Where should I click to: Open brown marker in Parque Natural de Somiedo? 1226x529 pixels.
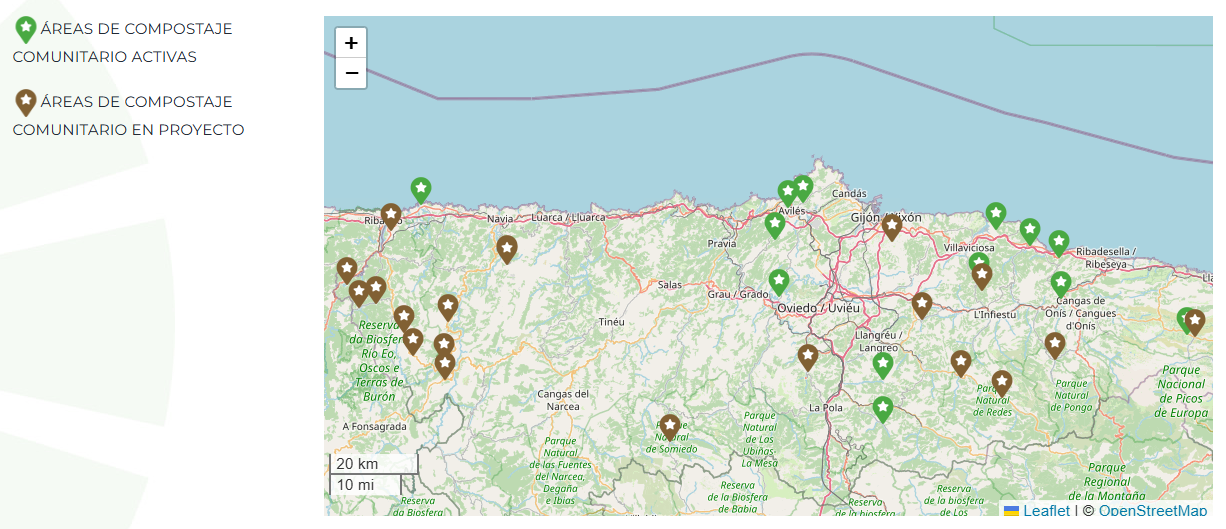coord(670,426)
